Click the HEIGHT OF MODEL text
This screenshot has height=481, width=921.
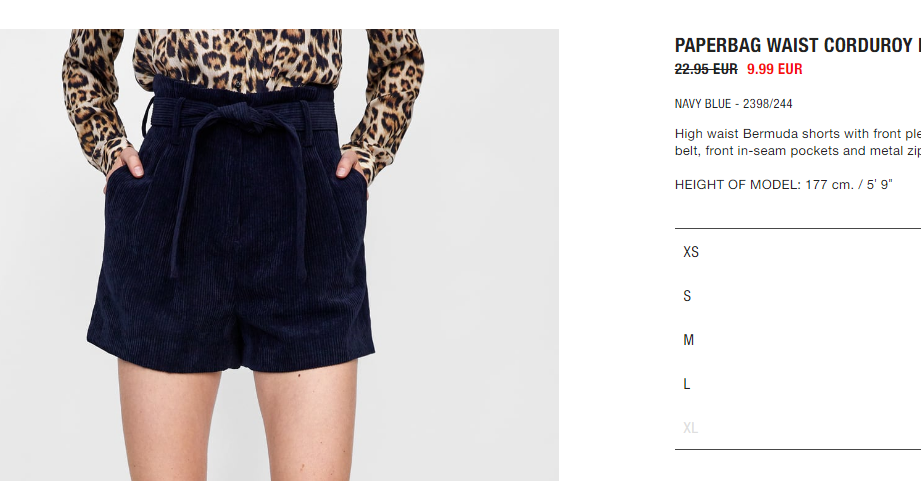(784, 184)
